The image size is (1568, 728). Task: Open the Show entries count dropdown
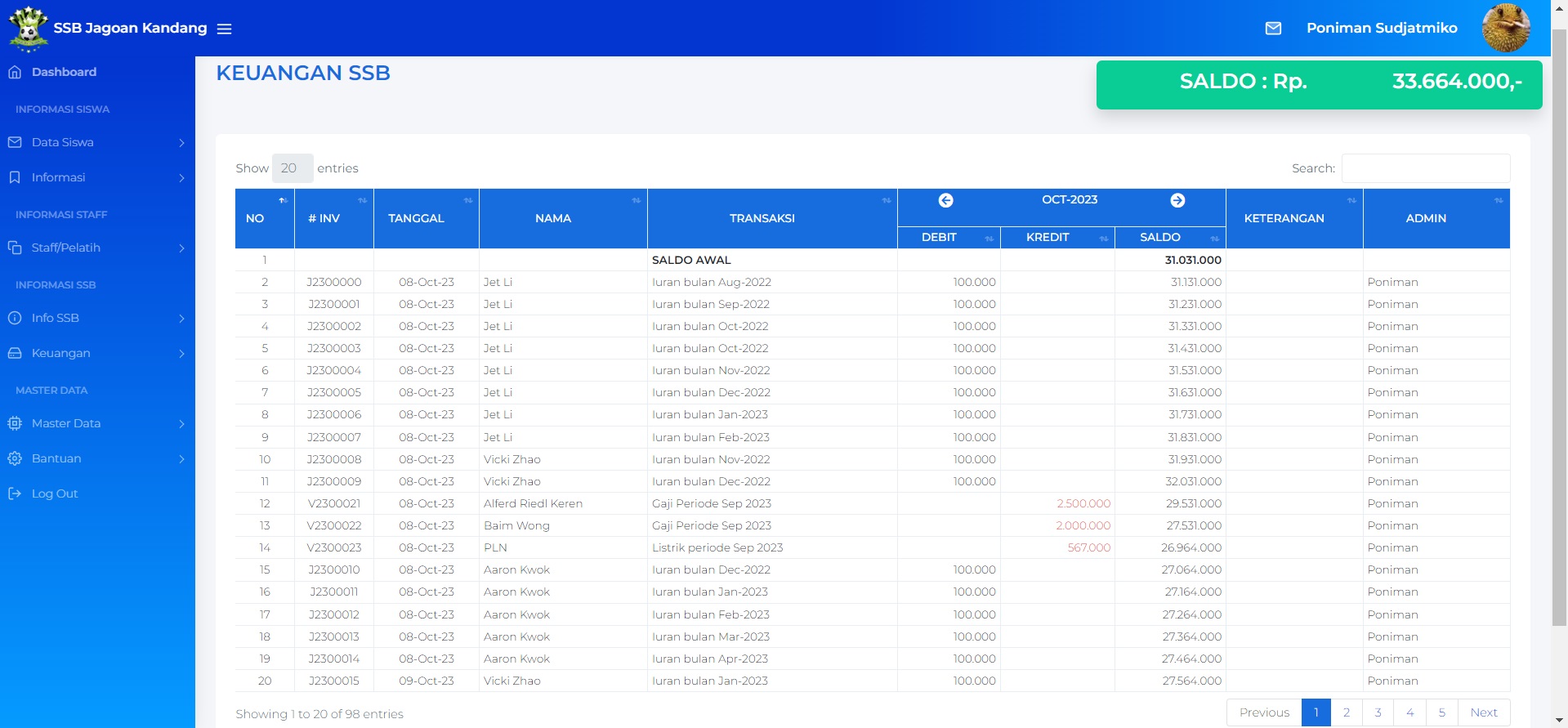292,168
